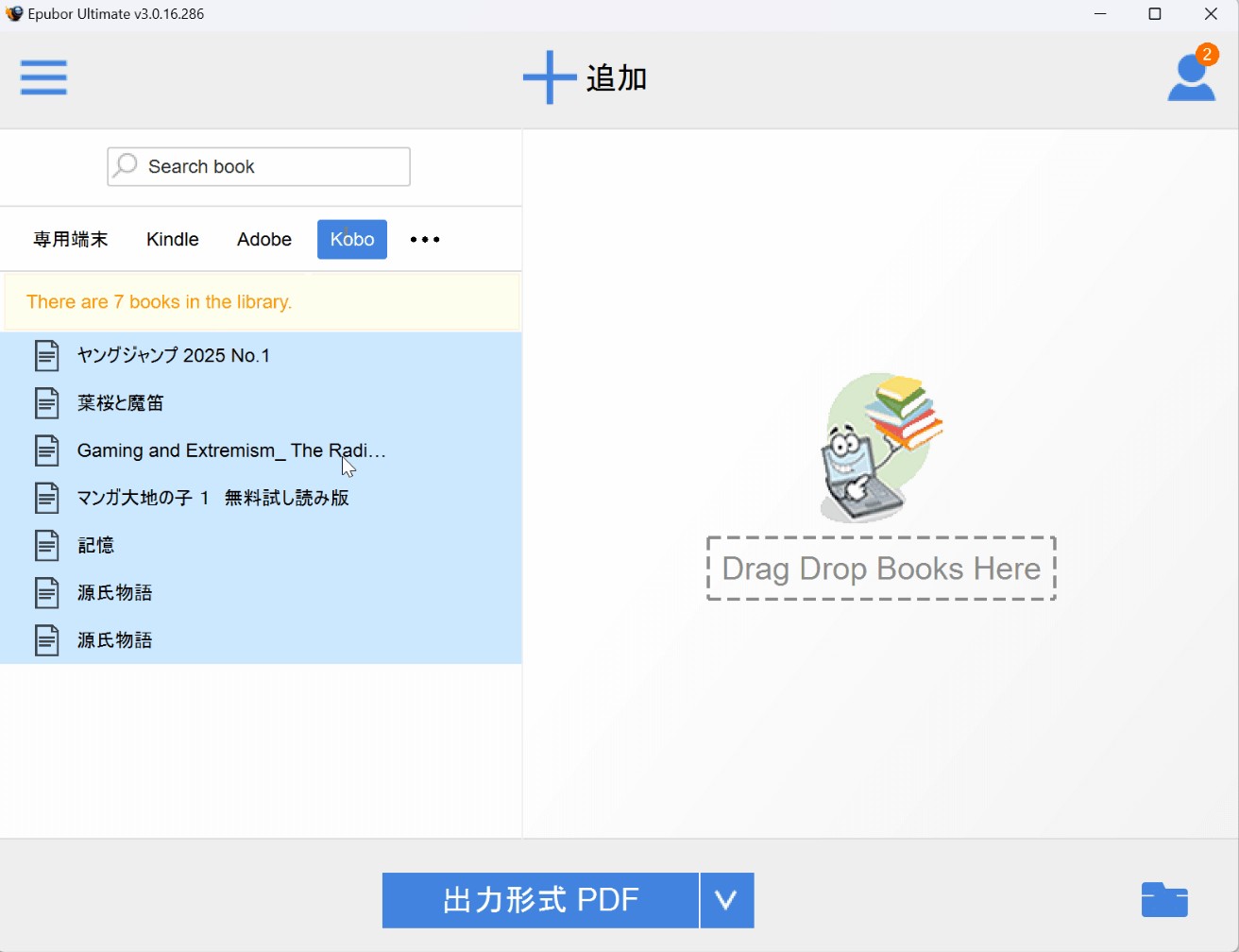
Task: Expand the three-dots more tabs menu
Action: coord(425,240)
